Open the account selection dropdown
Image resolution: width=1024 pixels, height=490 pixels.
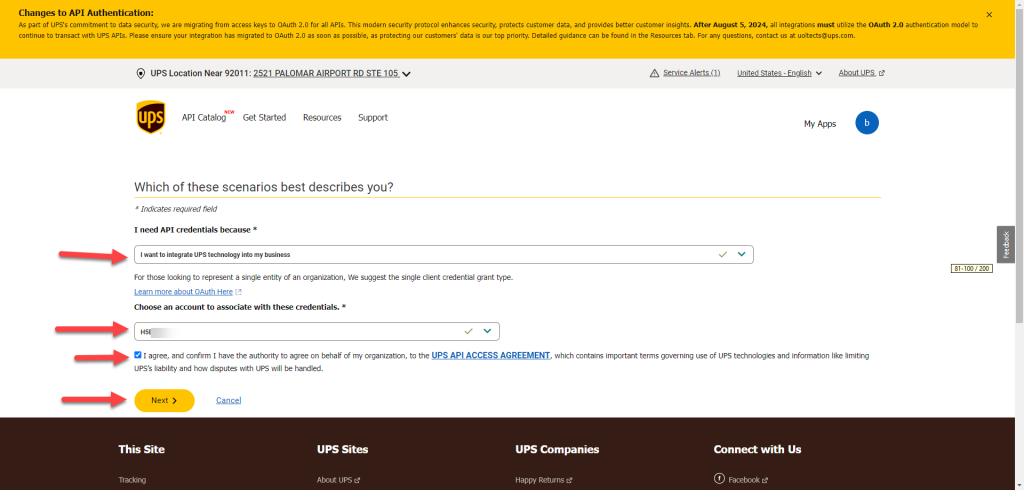317,331
